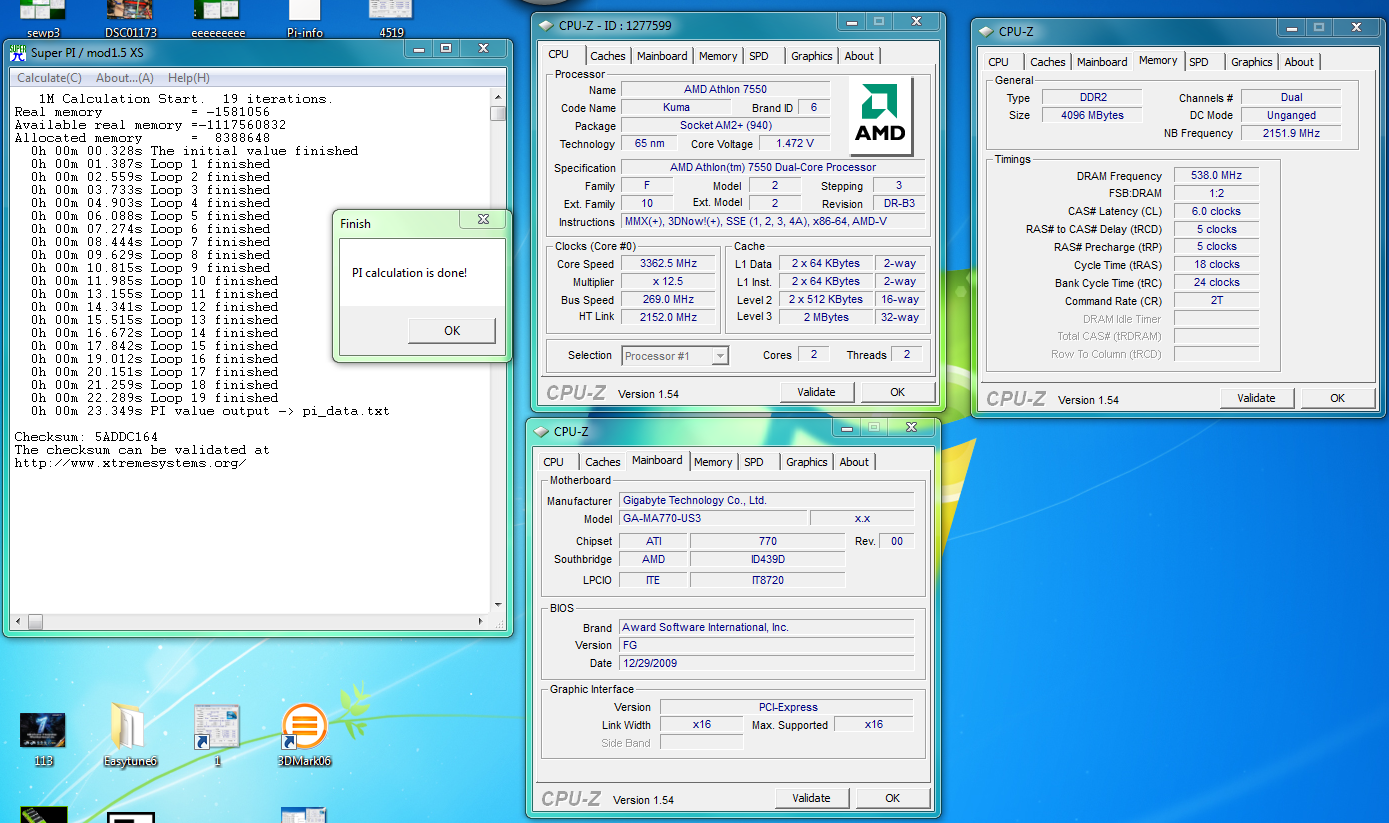Image resolution: width=1389 pixels, height=823 pixels.
Task: Open the Help(H) menu in Super PI
Action: 188,78
